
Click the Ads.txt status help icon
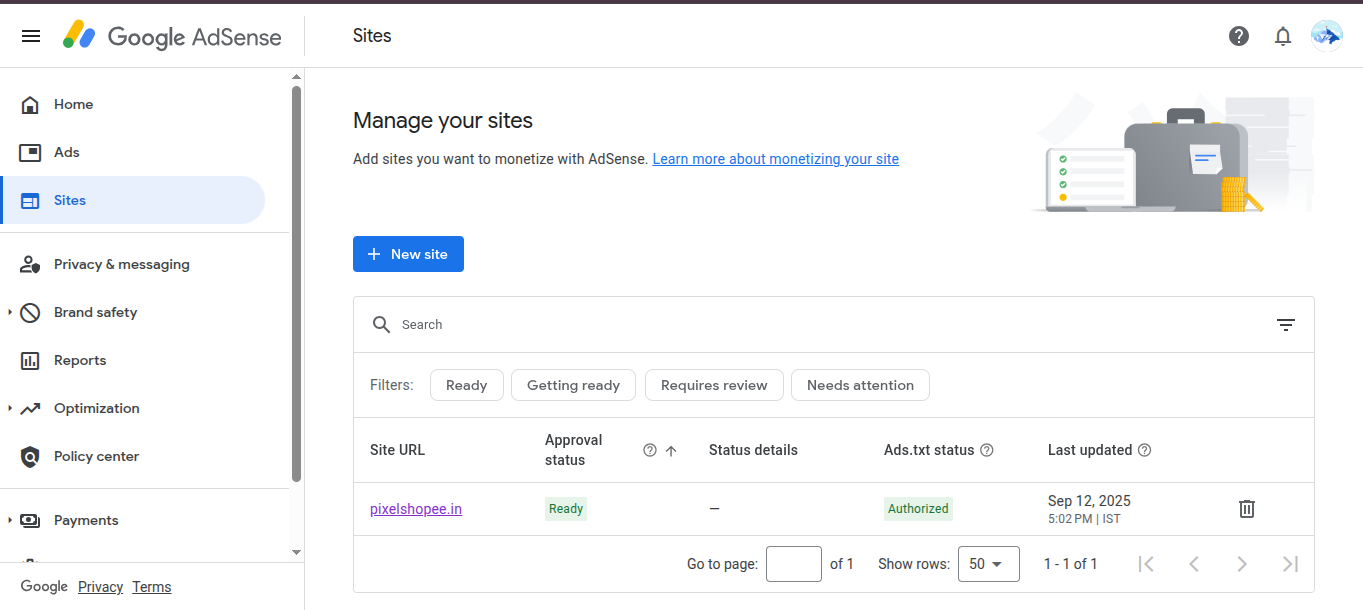[987, 450]
